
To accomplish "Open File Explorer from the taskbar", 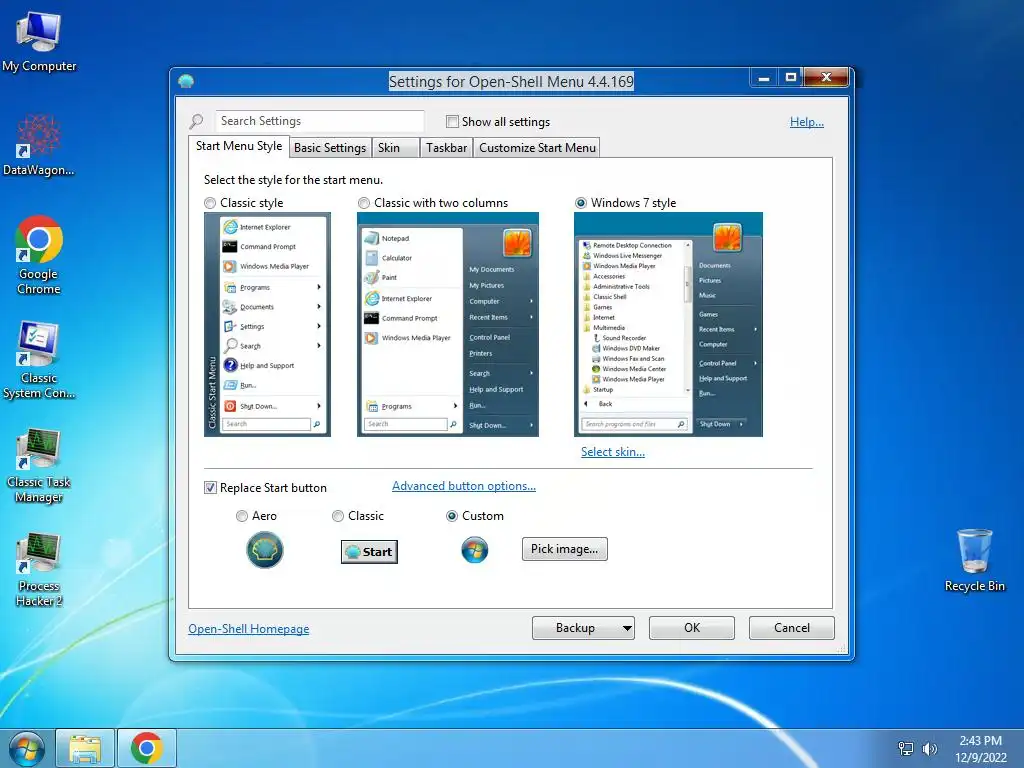I will click(86, 748).
